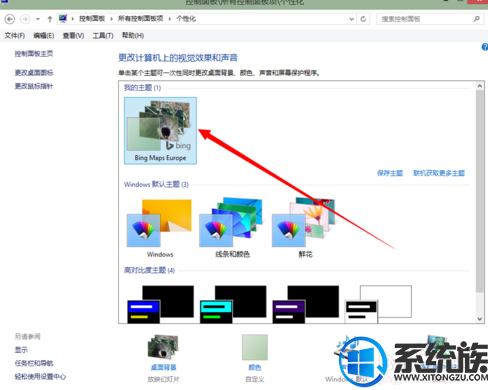Open change desktop icons link
The height and width of the screenshot is (390, 488).
[34, 72]
